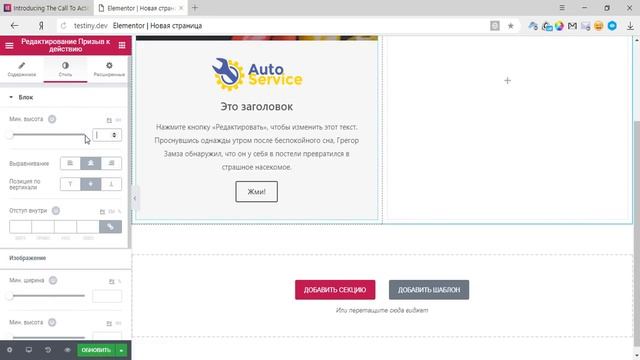Click the blue circle extension icon
The width and height of the screenshot is (640, 360).
612,26
